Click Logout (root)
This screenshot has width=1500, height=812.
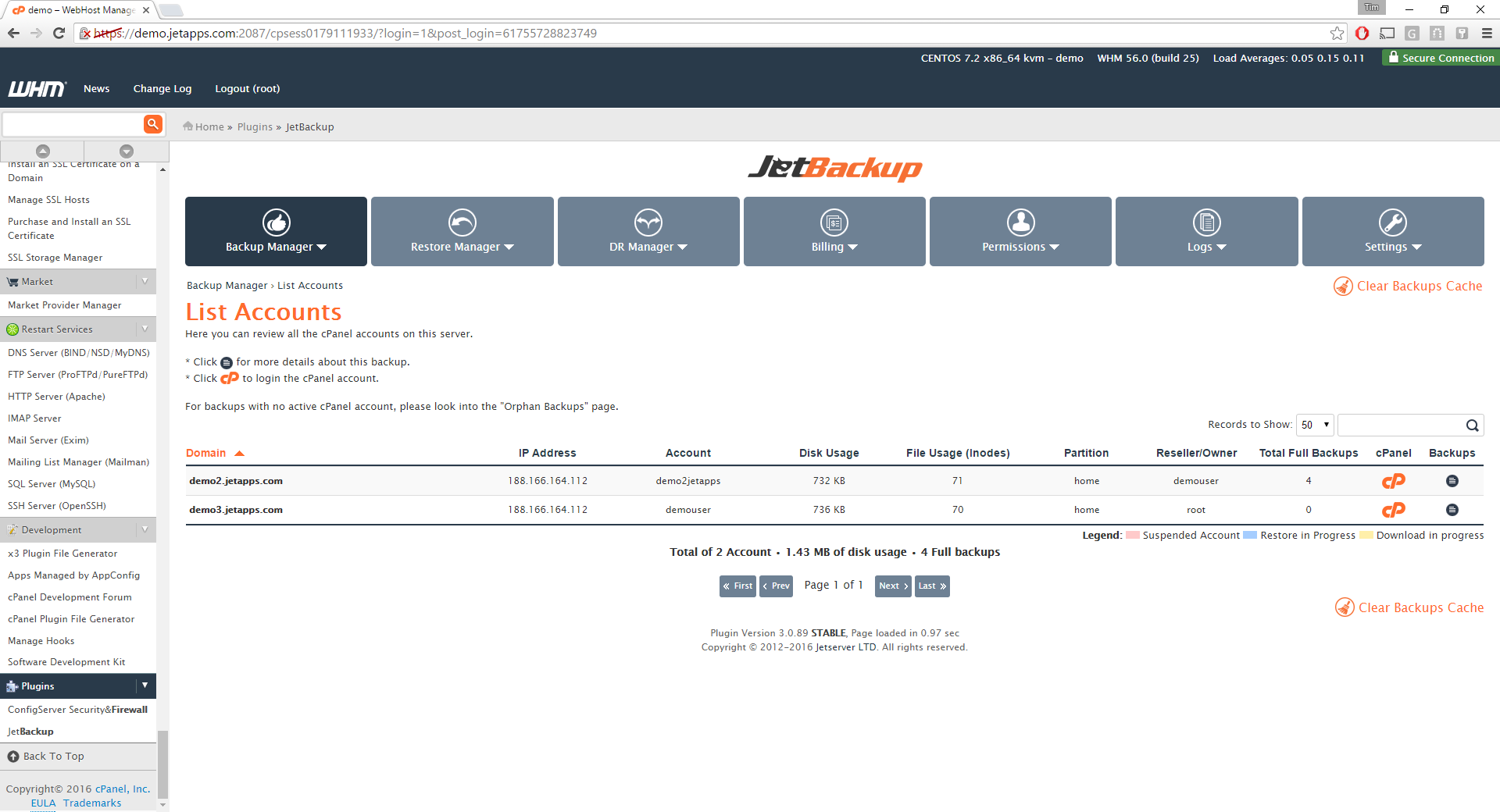248,88
